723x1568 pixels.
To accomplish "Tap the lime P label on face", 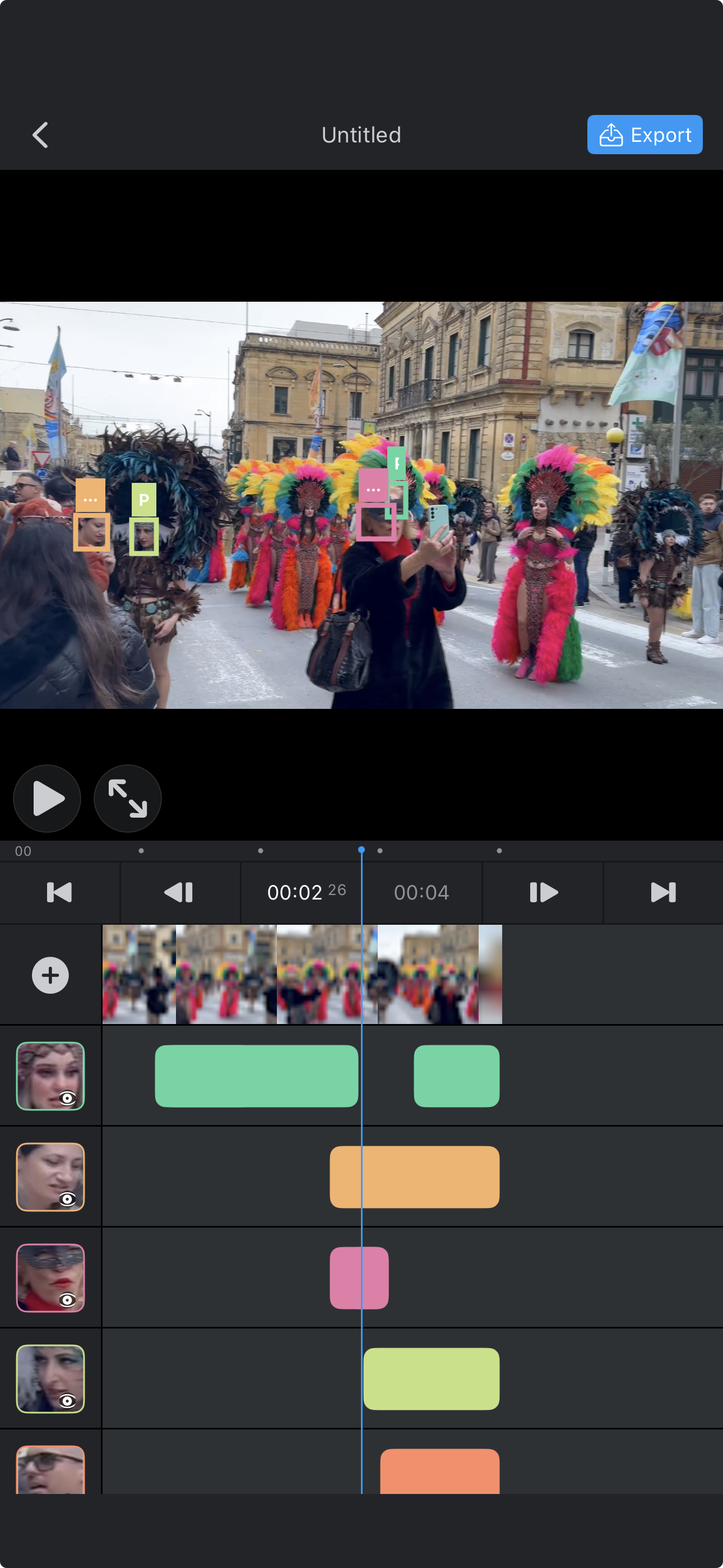I will click(x=143, y=500).
